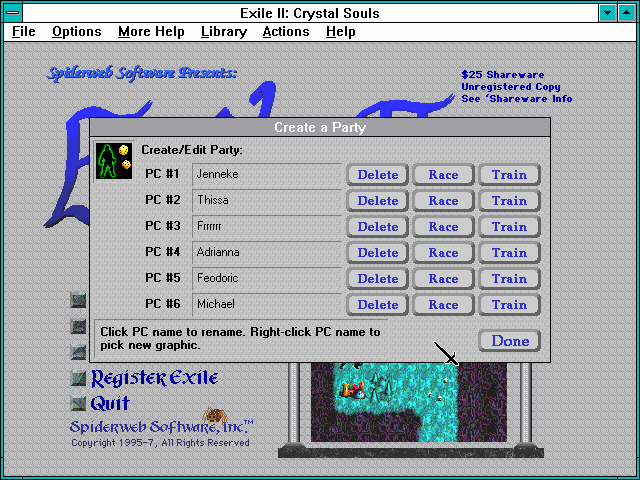The width and height of the screenshot is (640, 480).
Task: Maximize the Exile II window
Action: (x=626, y=13)
